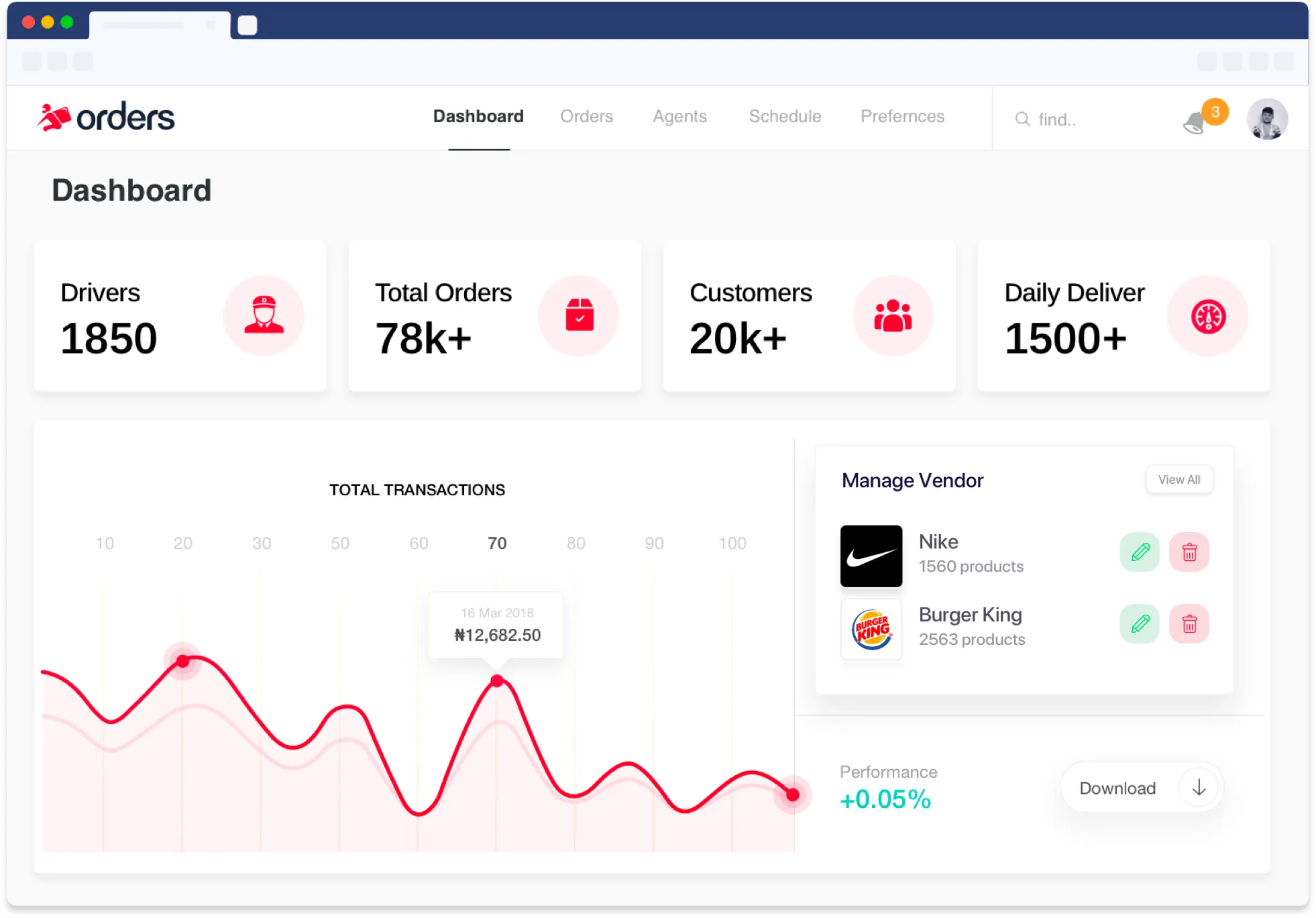Go to the Schedule tab
The image size is (1316, 918).
pos(785,117)
